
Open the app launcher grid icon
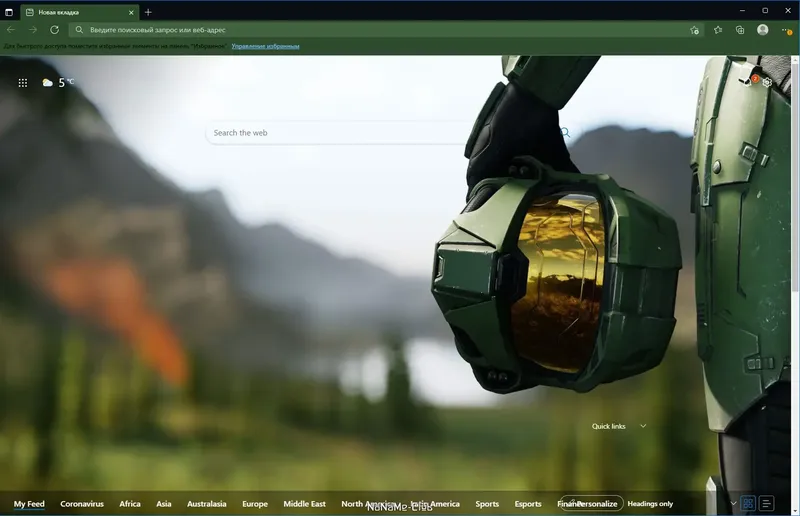click(22, 83)
